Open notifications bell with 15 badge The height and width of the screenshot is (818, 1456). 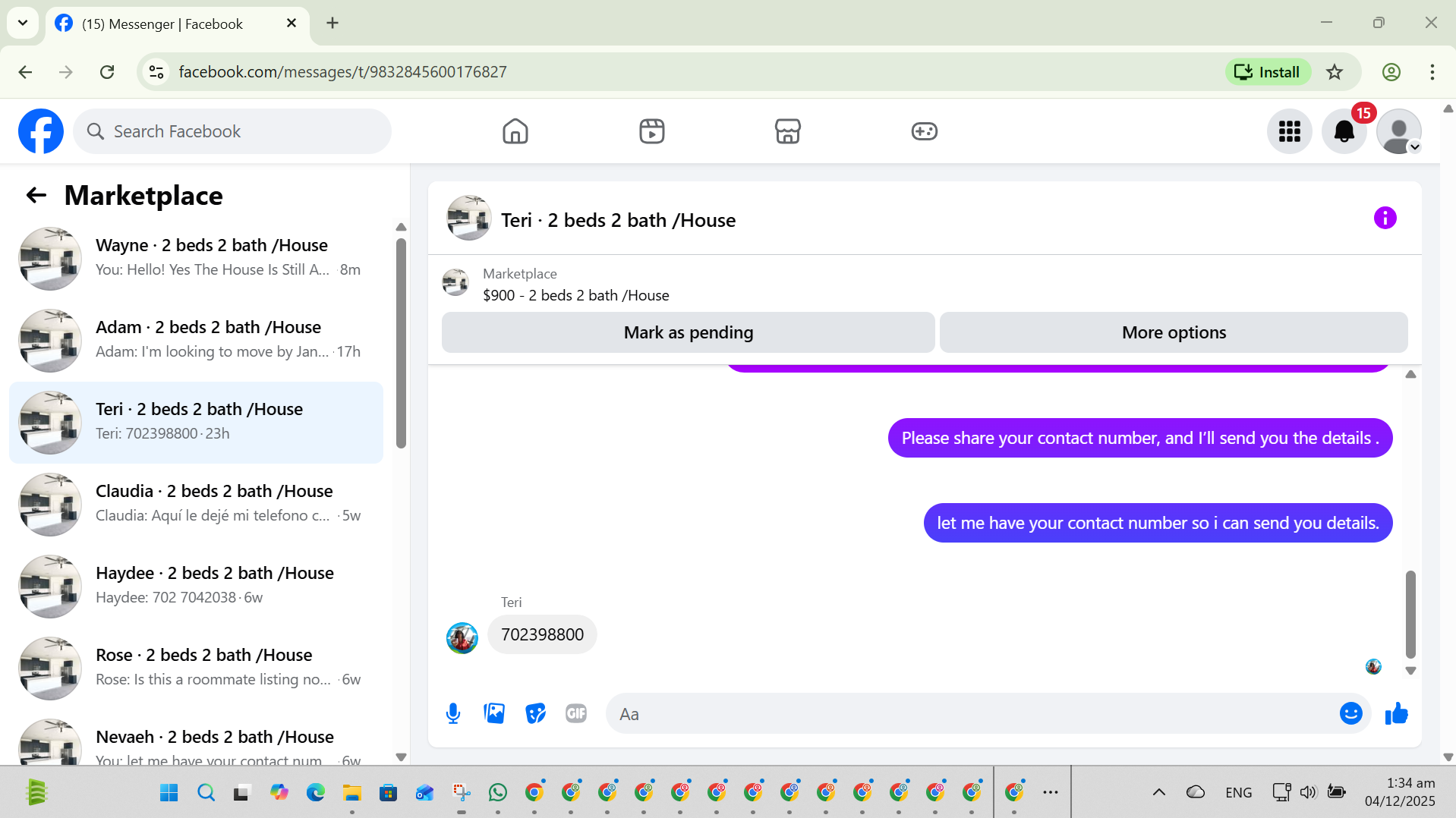tap(1344, 131)
